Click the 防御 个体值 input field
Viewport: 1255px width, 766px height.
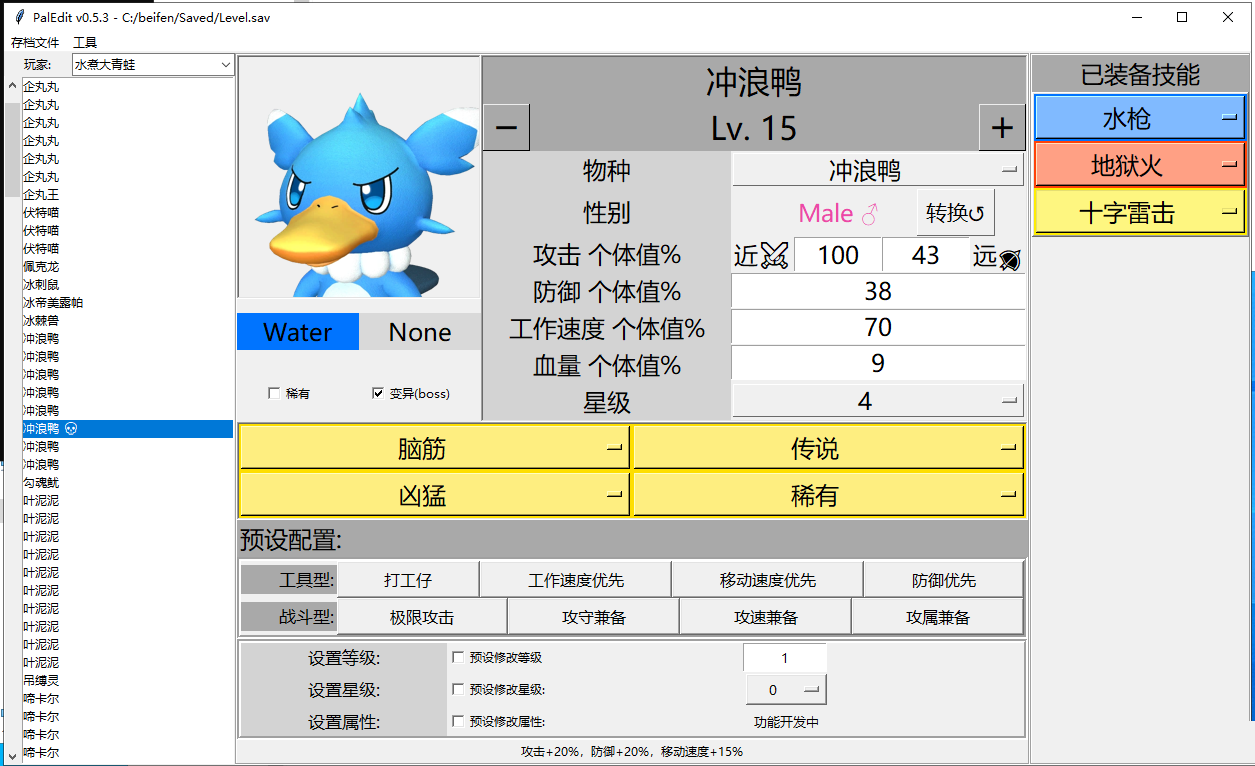[878, 291]
